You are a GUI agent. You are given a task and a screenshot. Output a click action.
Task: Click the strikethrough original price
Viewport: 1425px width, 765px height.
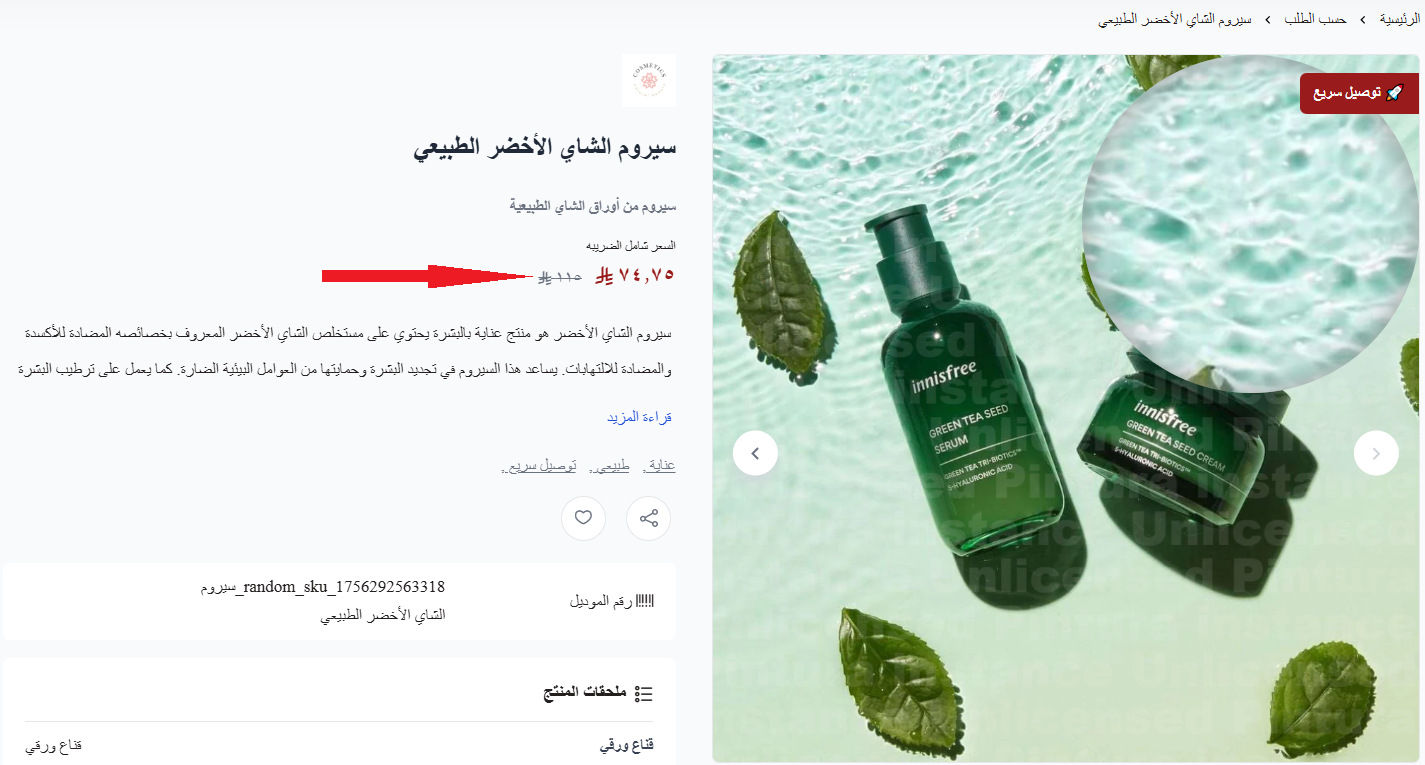(560, 276)
